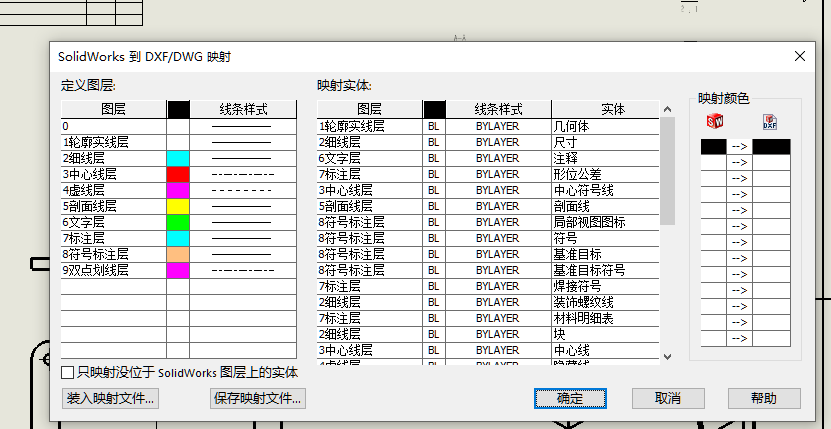Cancel the dialog with 取消
Viewport: 831px width, 429px height.
pos(668,398)
